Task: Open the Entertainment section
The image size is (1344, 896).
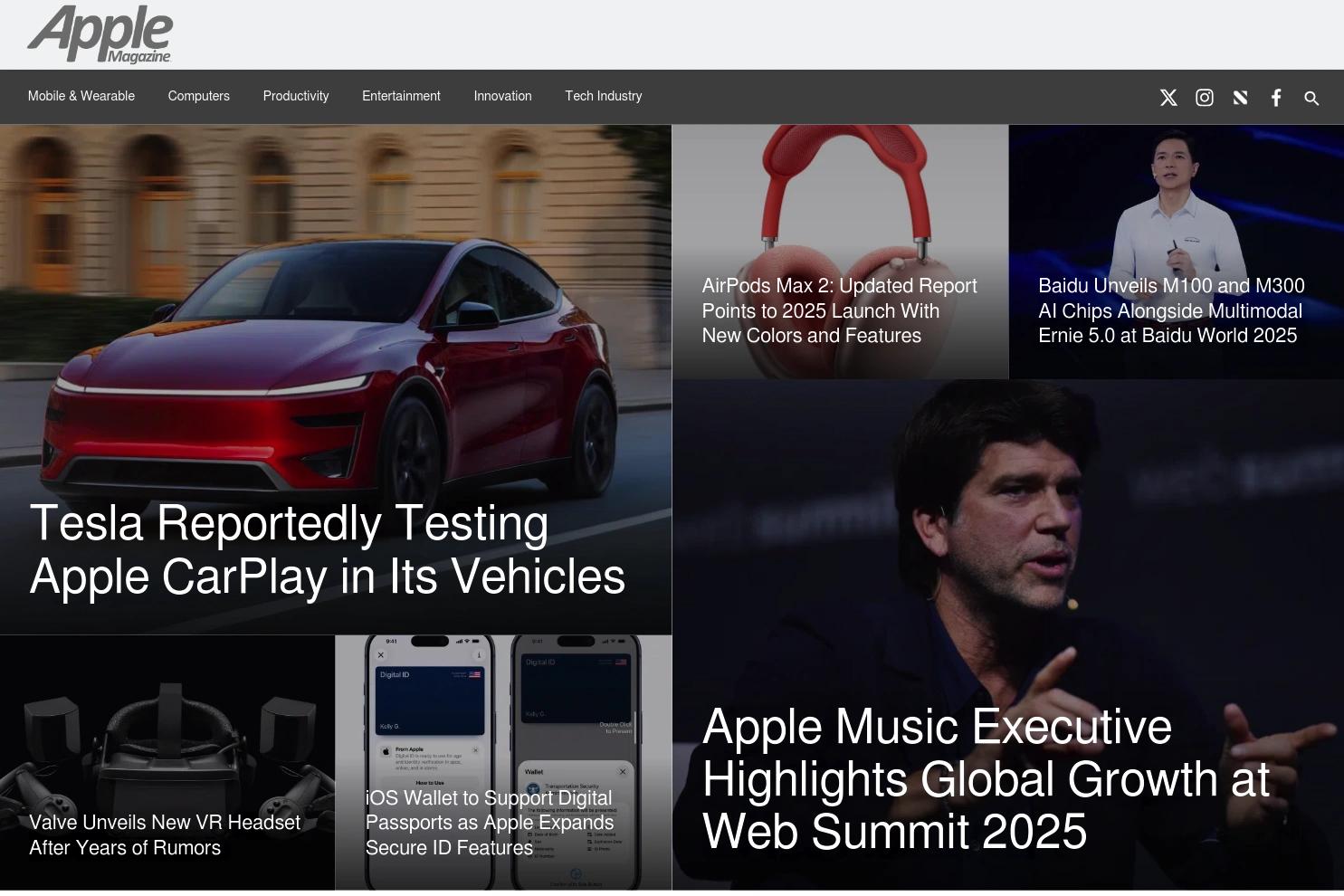Action: (401, 96)
